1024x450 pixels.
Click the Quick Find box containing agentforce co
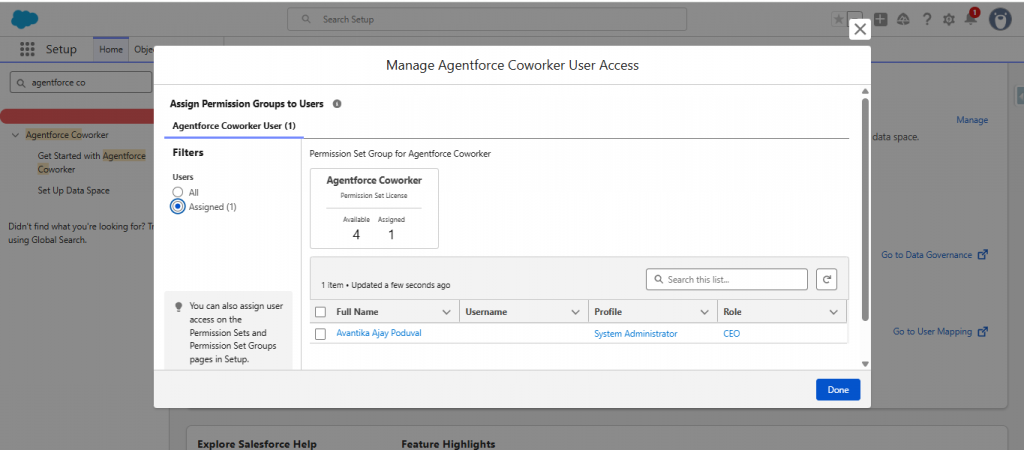pyautogui.click(x=81, y=83)
